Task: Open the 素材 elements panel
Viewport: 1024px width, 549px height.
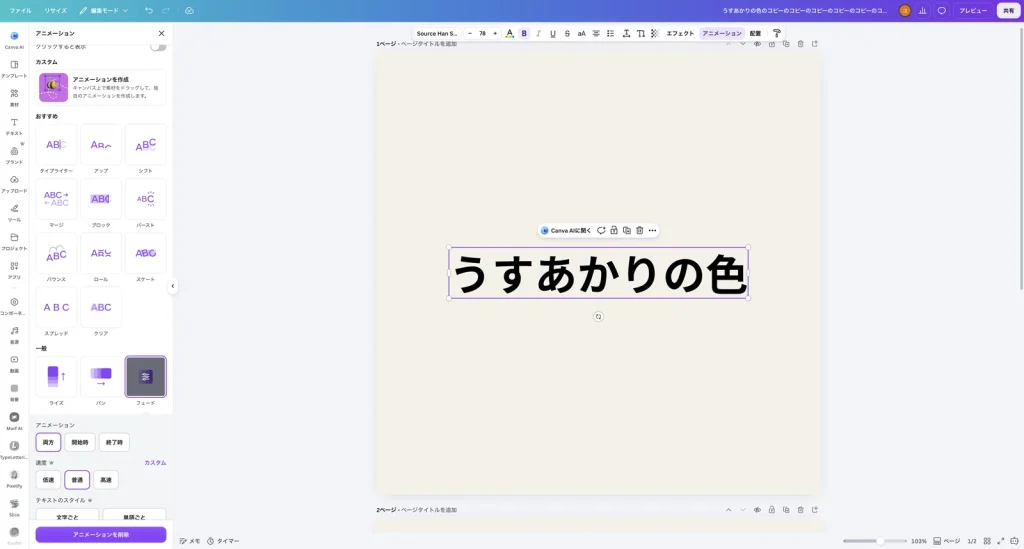Action: click(14, 97)
